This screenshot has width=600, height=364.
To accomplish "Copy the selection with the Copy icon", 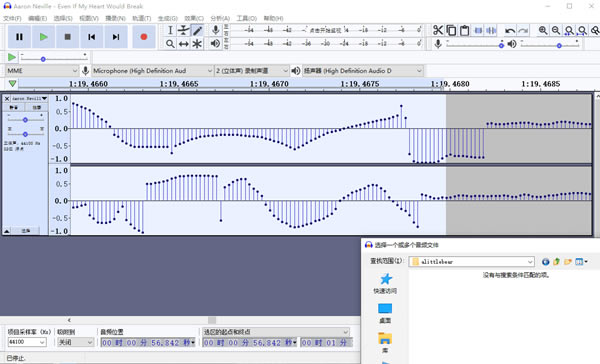I will click(451, 30).
